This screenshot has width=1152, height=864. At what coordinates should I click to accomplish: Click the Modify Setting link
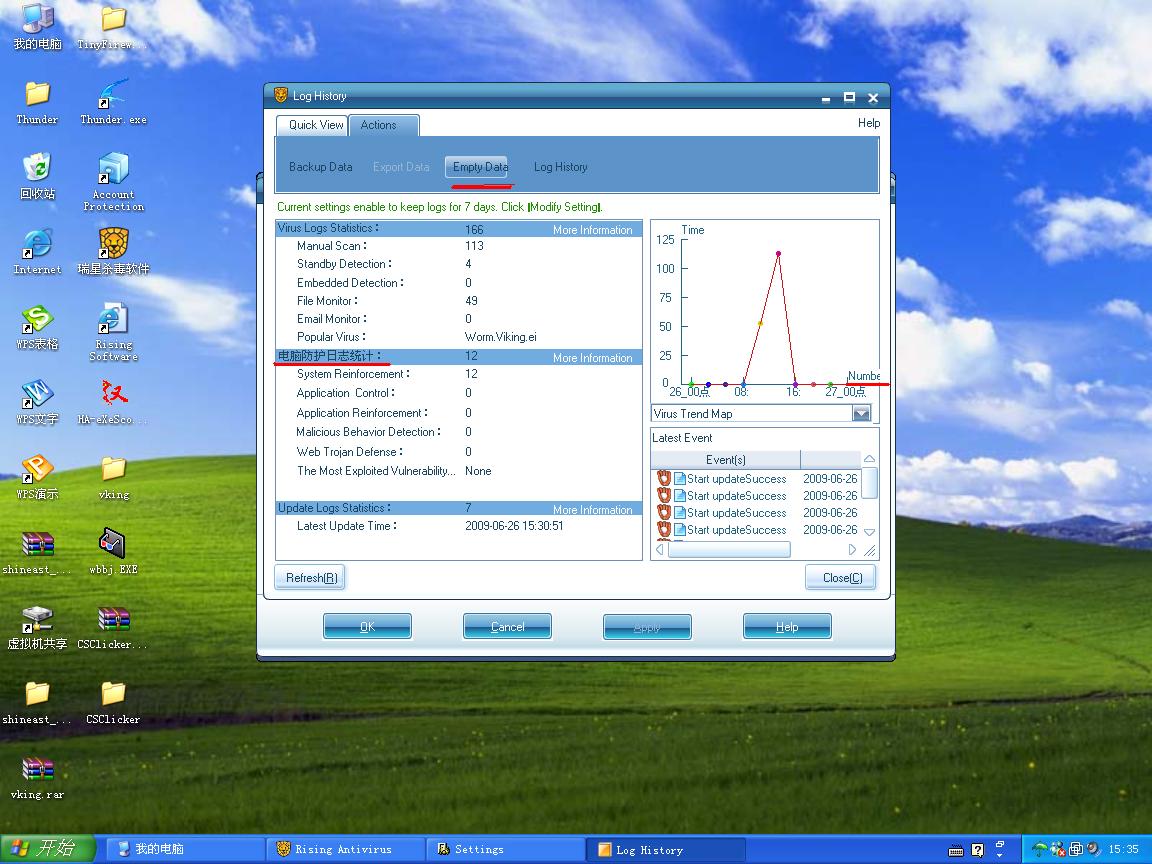tap(565, 207)
